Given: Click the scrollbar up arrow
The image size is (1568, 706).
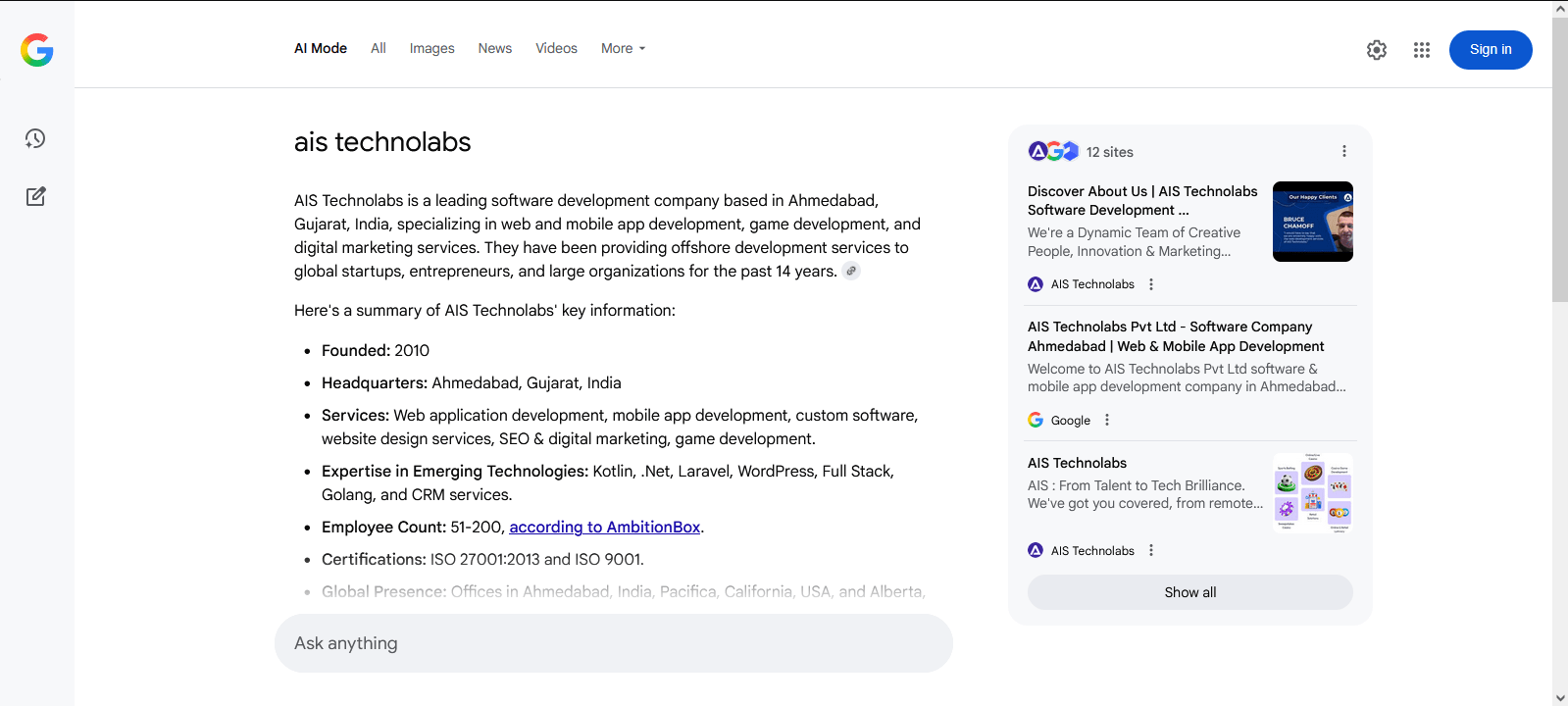Looking at the screenshot, I should pos(1560,8).
